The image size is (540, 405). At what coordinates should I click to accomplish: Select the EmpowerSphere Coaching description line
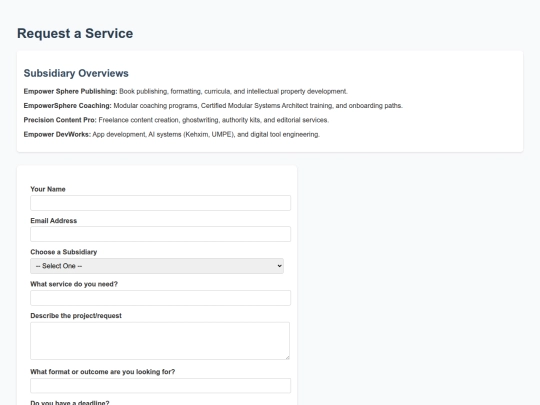213,106
